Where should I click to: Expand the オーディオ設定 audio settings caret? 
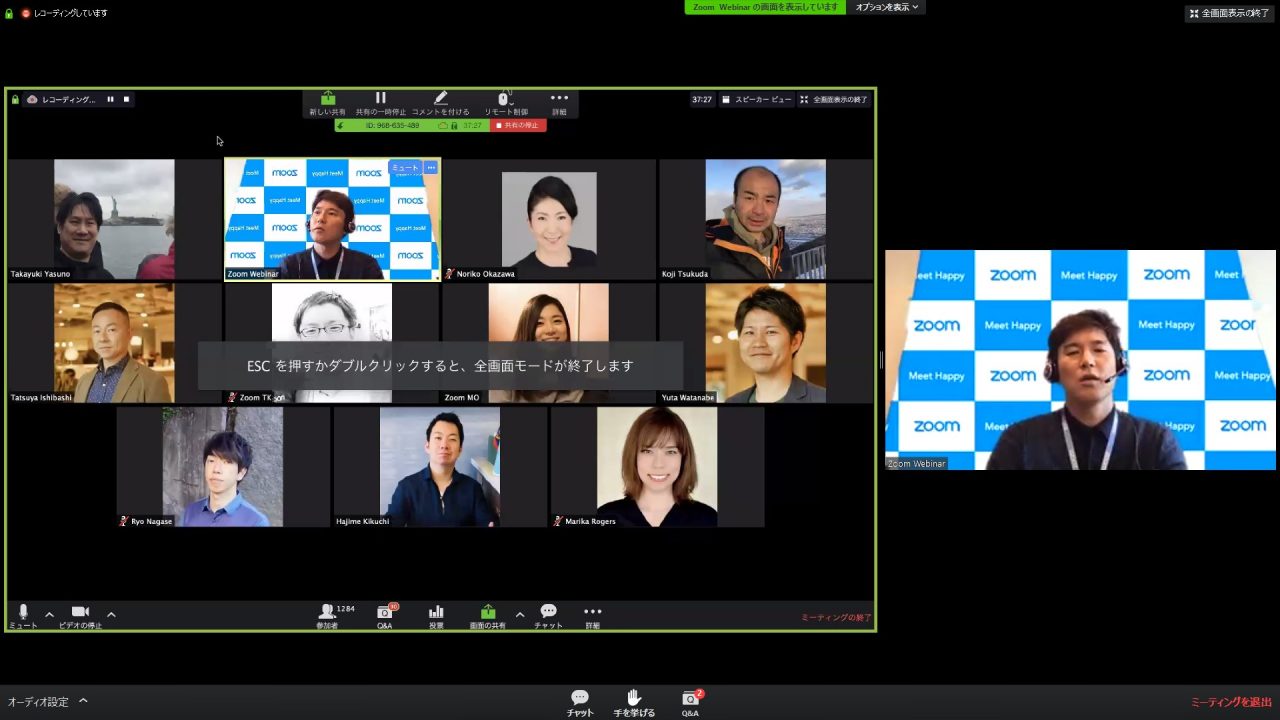coord(83,701)
